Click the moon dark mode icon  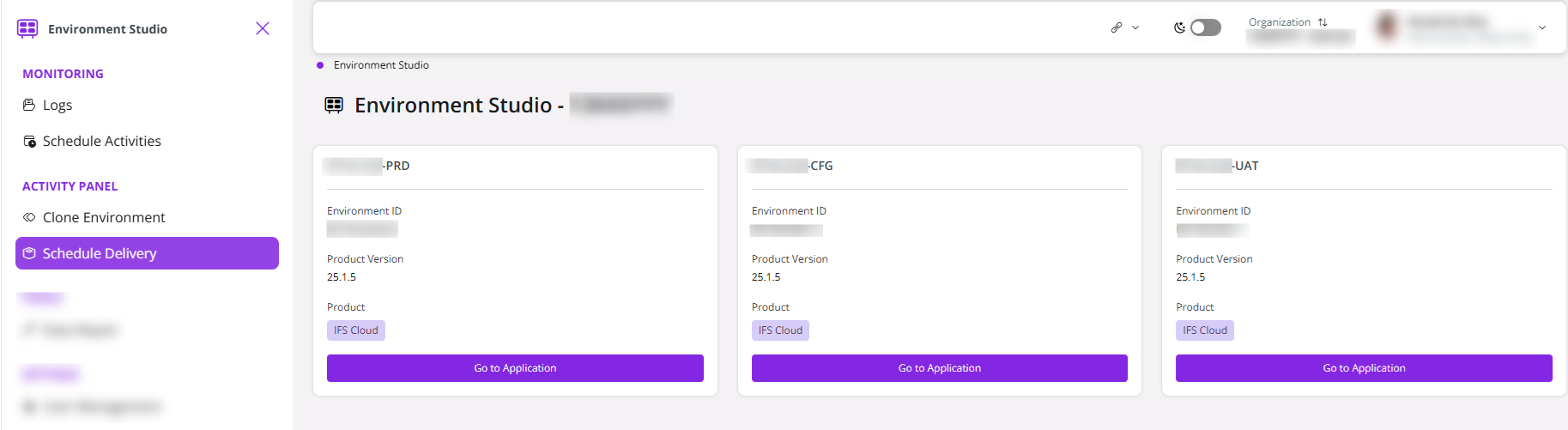1179,27
